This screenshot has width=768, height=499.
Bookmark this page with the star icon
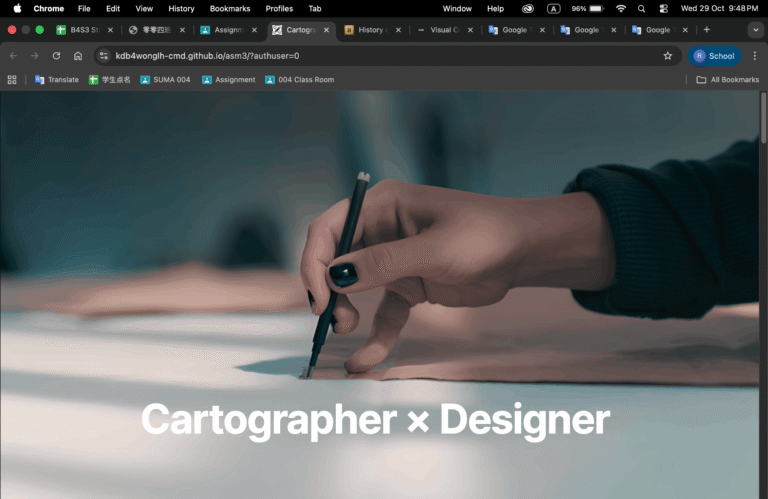[667, 56]
